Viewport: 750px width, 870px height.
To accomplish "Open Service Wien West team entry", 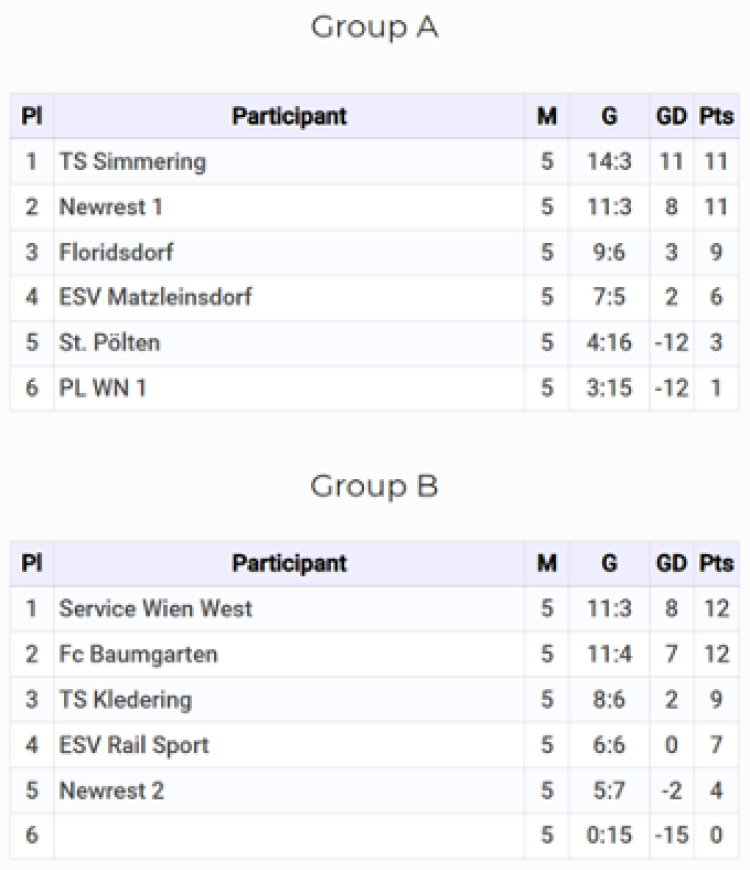I will 155,609.
